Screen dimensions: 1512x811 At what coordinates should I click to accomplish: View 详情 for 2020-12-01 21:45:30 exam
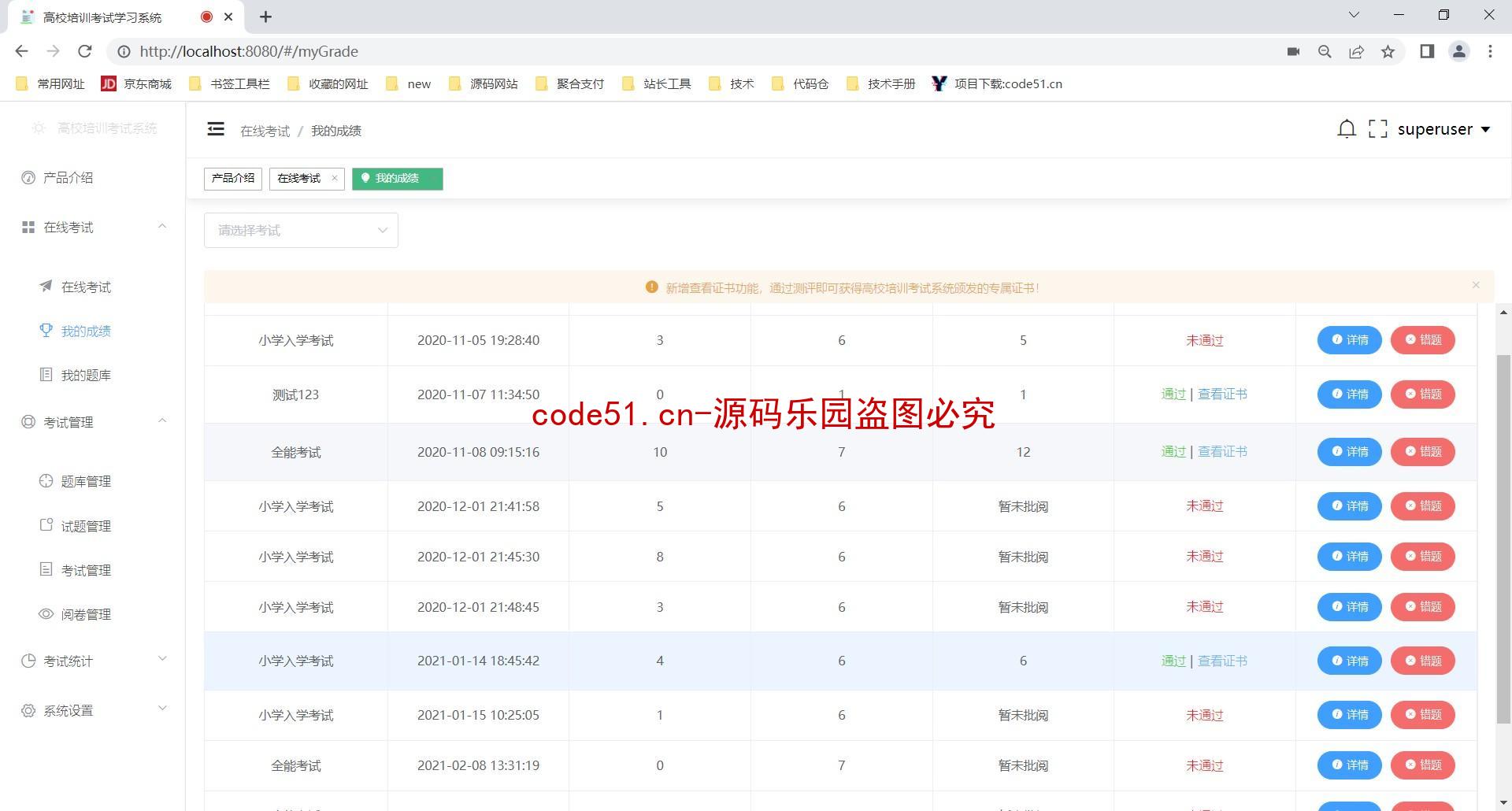point(1350,557)
